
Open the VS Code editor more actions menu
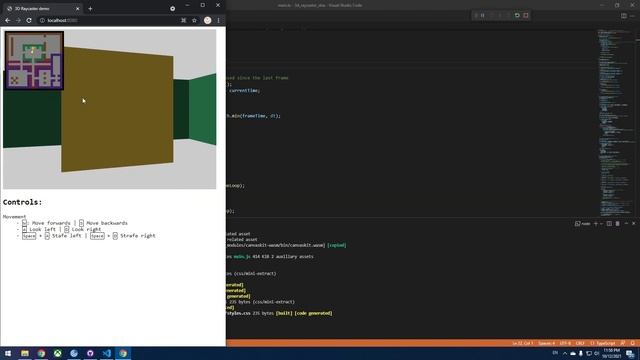(632, 16)
